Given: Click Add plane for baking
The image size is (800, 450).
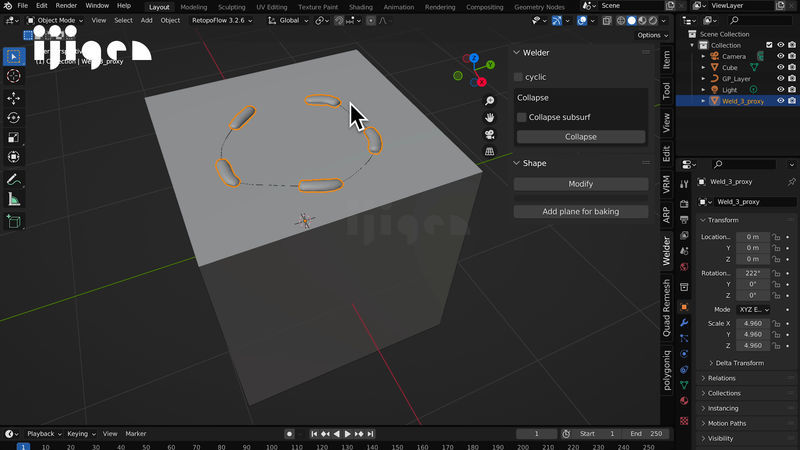Looking at the screenshot, I should (581, 211).
